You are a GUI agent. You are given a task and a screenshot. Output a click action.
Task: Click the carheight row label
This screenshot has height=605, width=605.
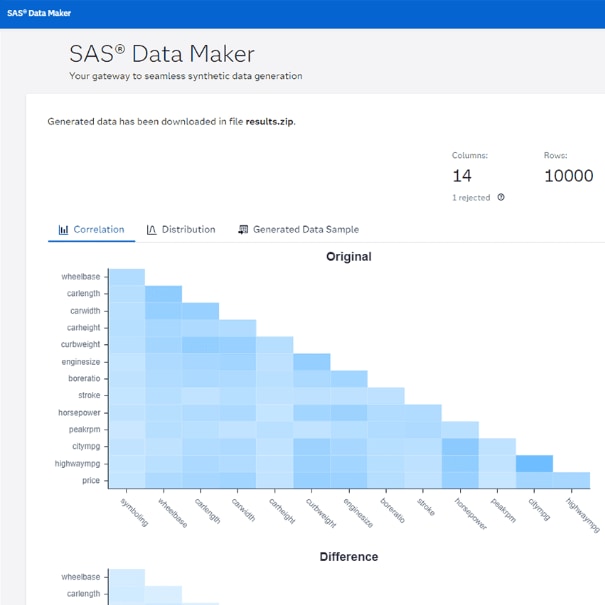[83, 328]
